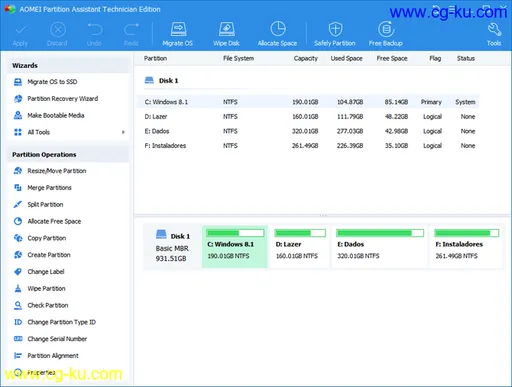Select the E: Dados partition row
Screen dimensions: 512x387
[308, 131]
